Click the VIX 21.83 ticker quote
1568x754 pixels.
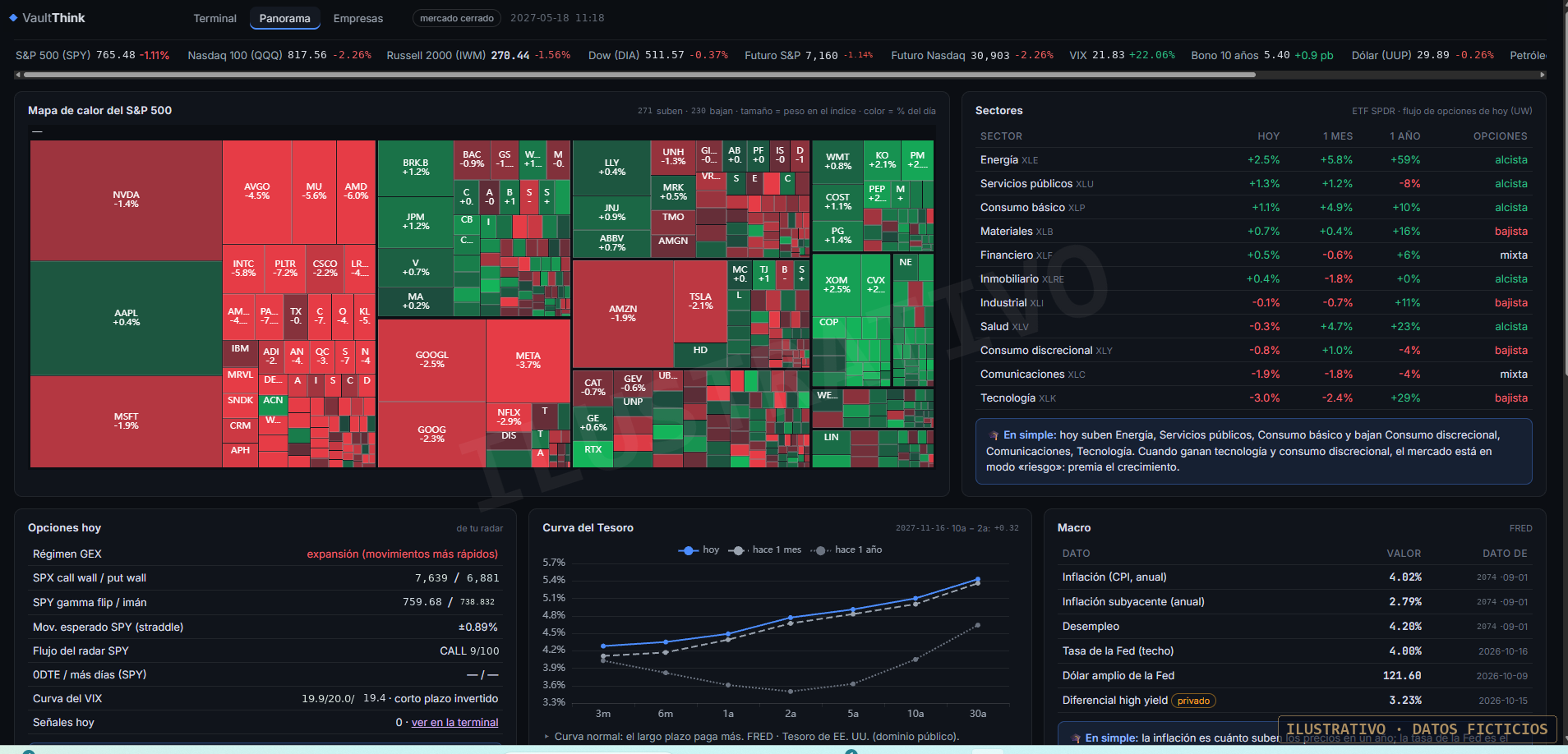click(x=1122, y=55)
